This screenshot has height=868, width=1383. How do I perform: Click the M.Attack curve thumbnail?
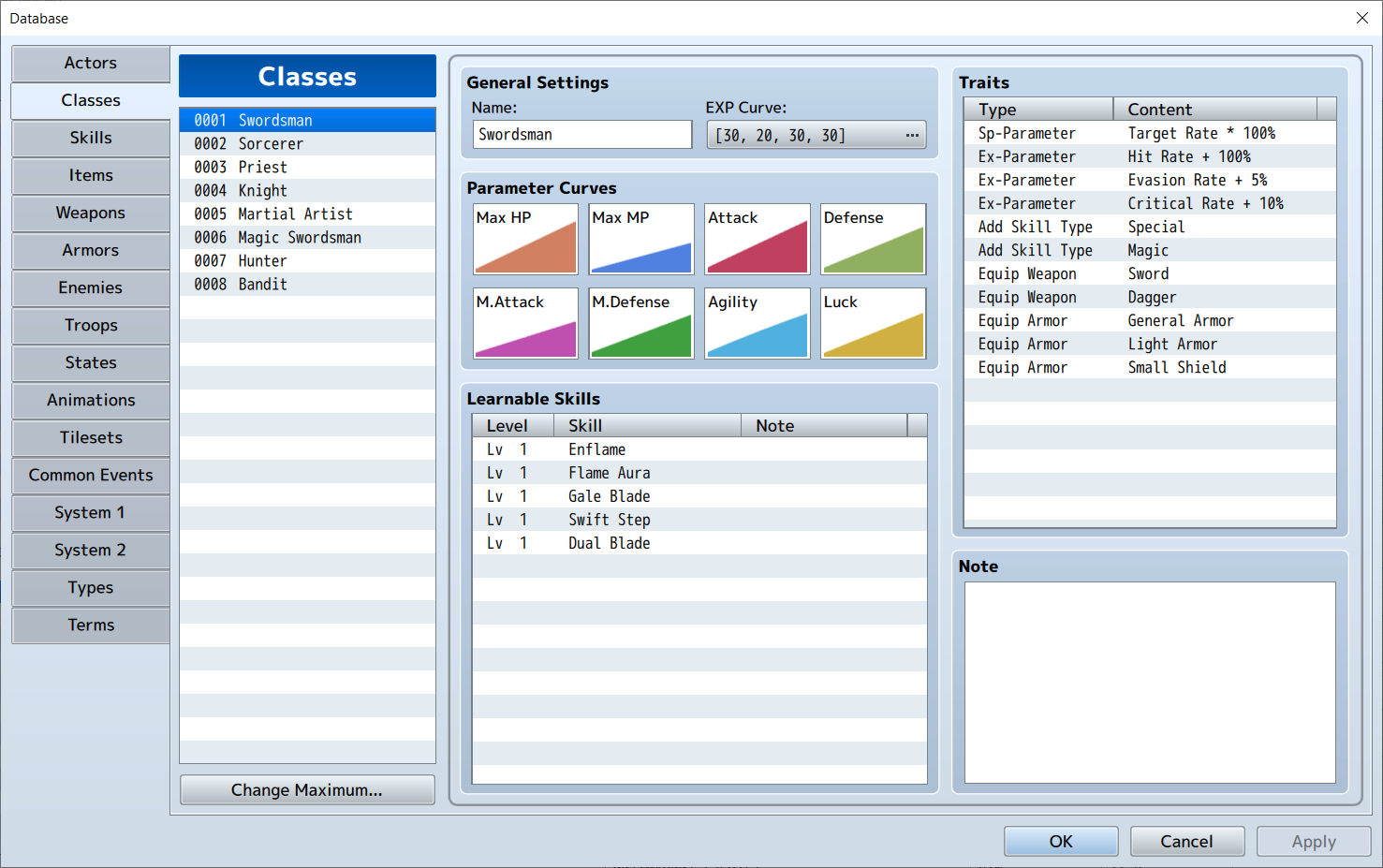pos(524,324)
